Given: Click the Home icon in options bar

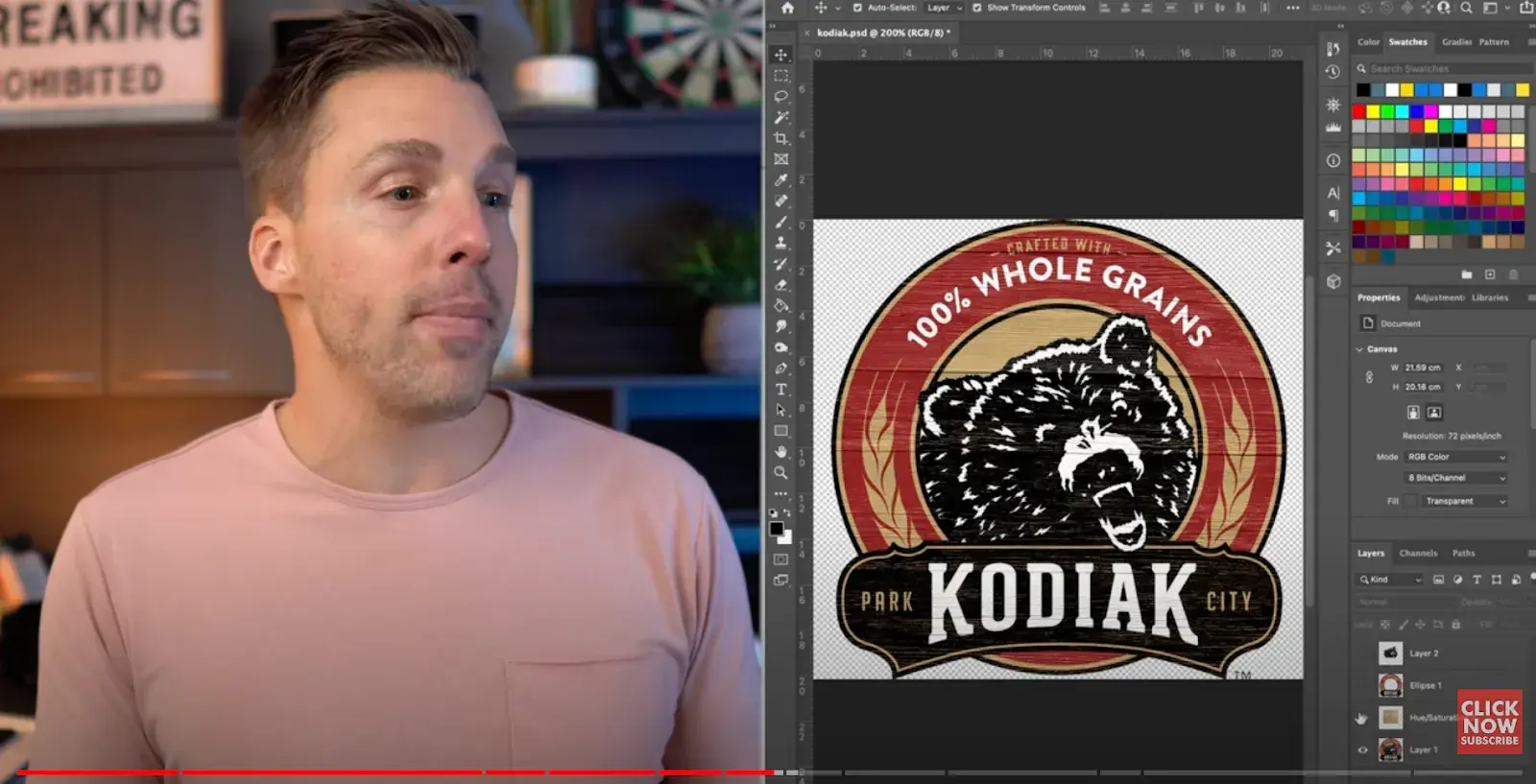Looking at the screenshot, I should 787,8.
